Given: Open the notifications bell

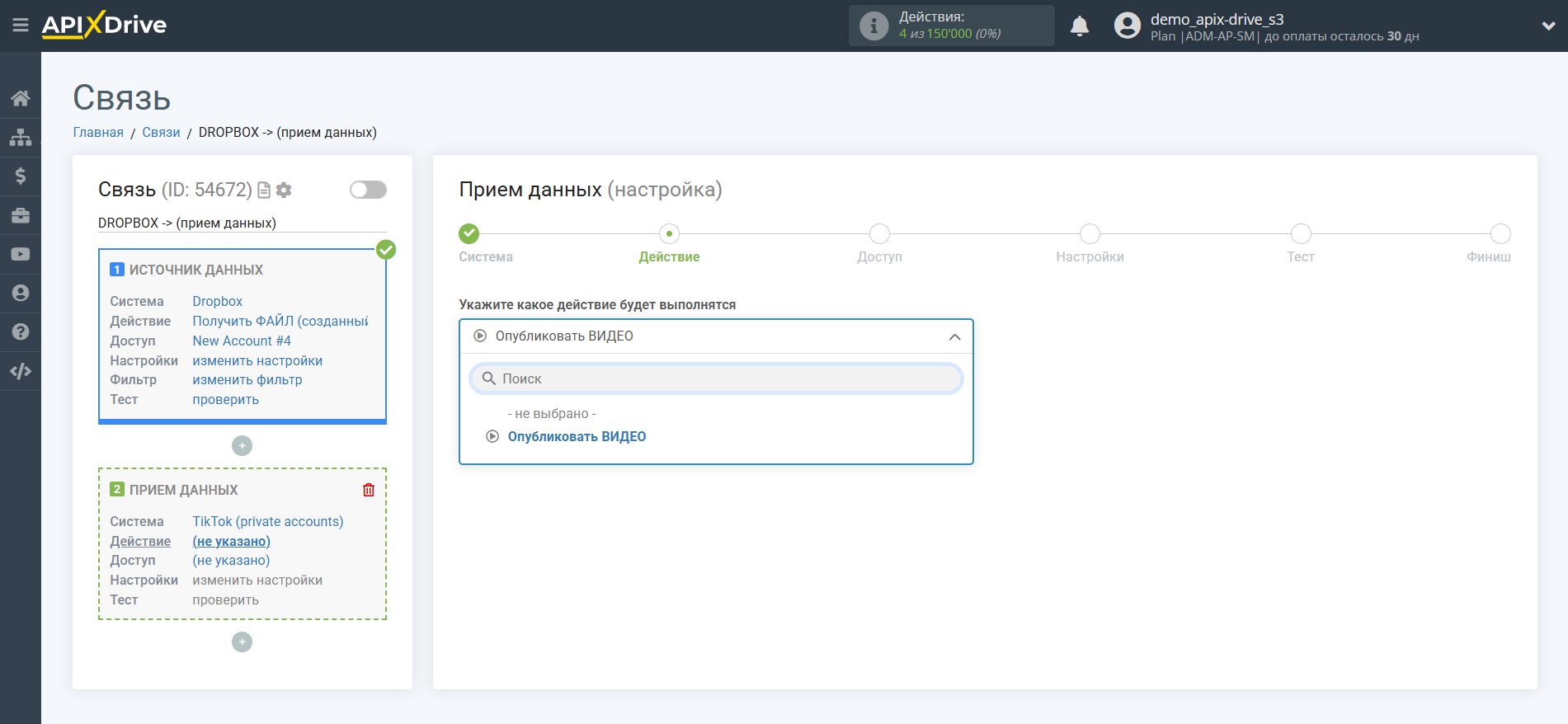Looking at the screenshot, I should pyautogui.click(x=1080, y=26).
